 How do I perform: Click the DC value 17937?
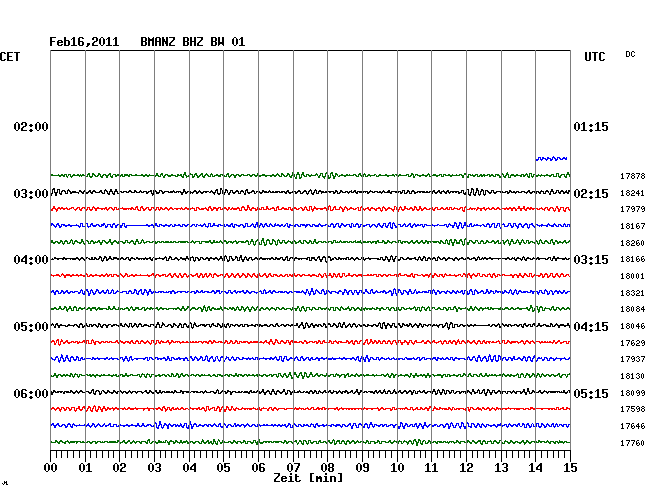[x=633, y=359]
